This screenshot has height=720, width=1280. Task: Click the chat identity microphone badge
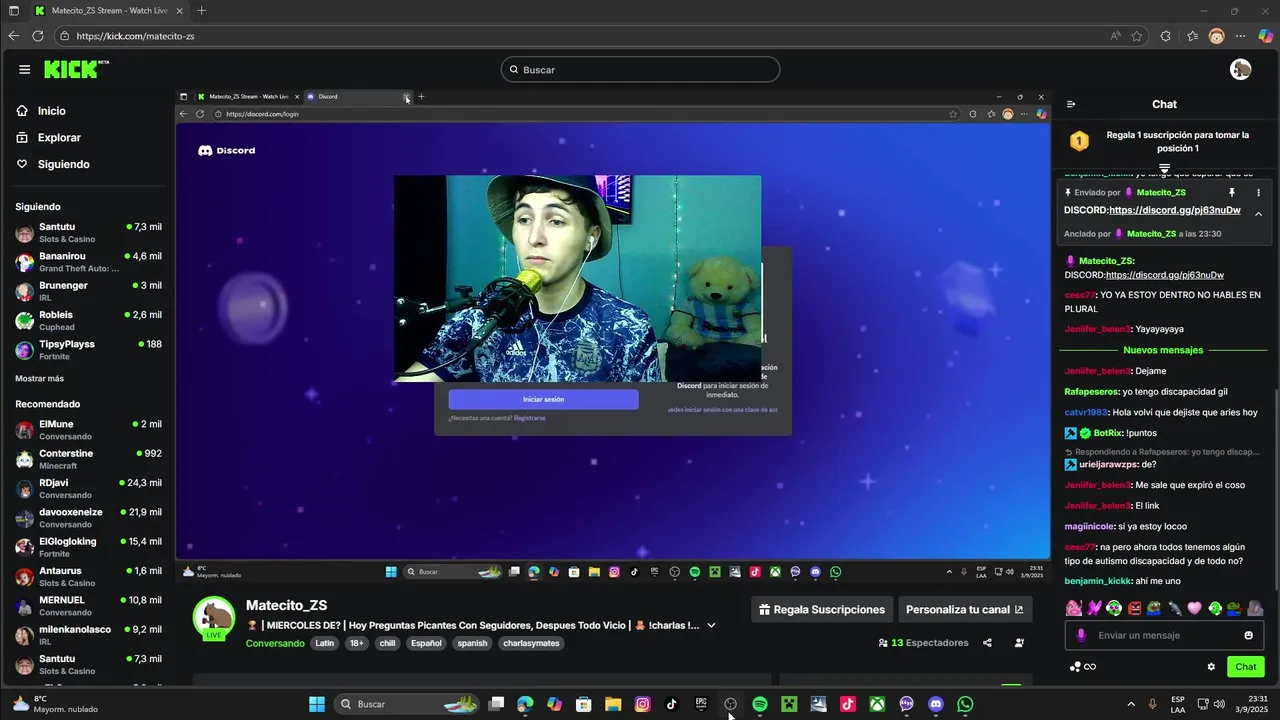click(1080, 635)
